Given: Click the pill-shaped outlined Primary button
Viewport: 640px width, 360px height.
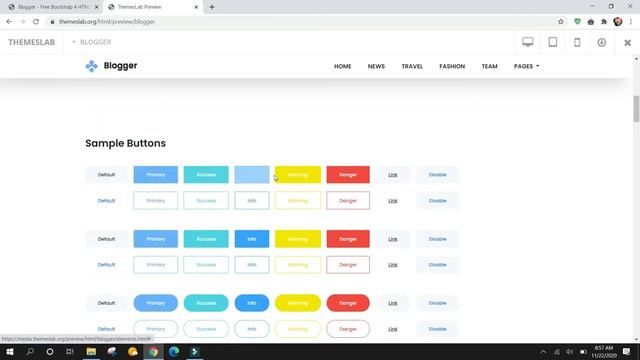Looking at the screenshot, I should tap(156, 329).
